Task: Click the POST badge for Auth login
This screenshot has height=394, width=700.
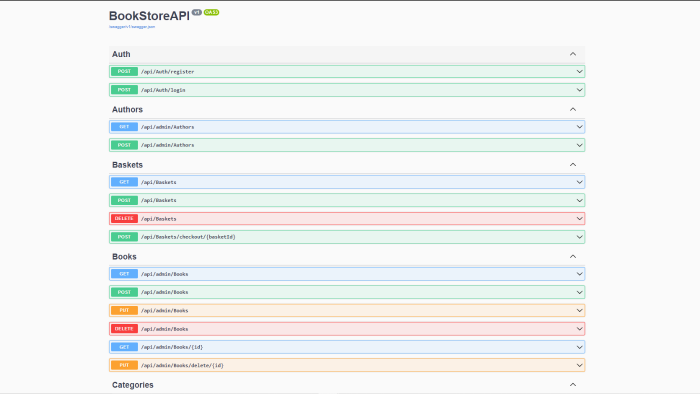Action: (124, 90)
